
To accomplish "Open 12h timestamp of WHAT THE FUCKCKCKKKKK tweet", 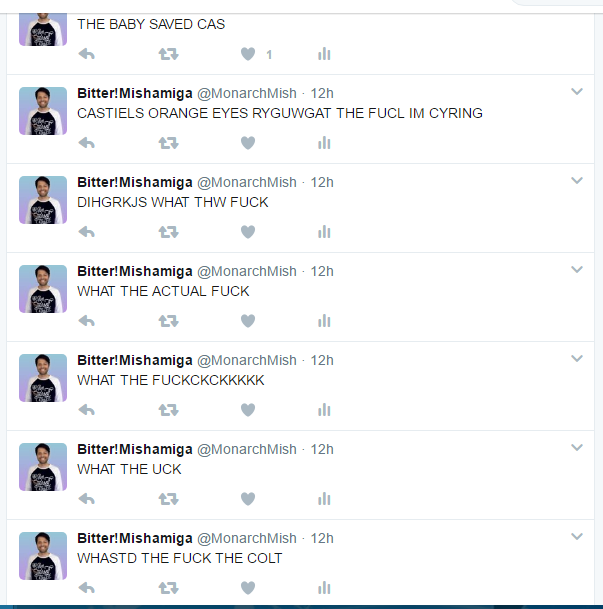I will pyautogui.click(x=322, y=360).
